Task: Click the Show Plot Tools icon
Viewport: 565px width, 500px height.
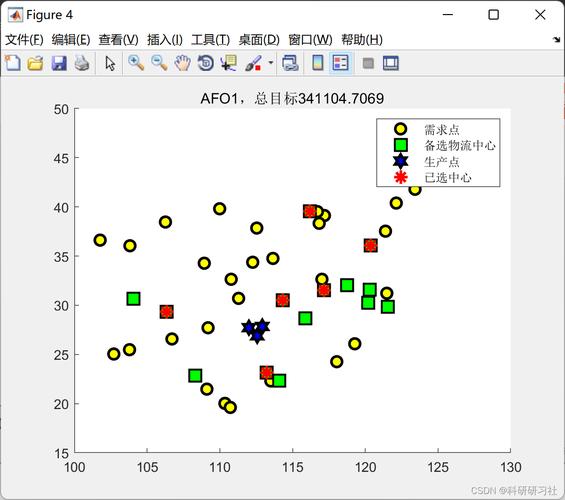Action: pyautogui.click(x=391, y=63)
